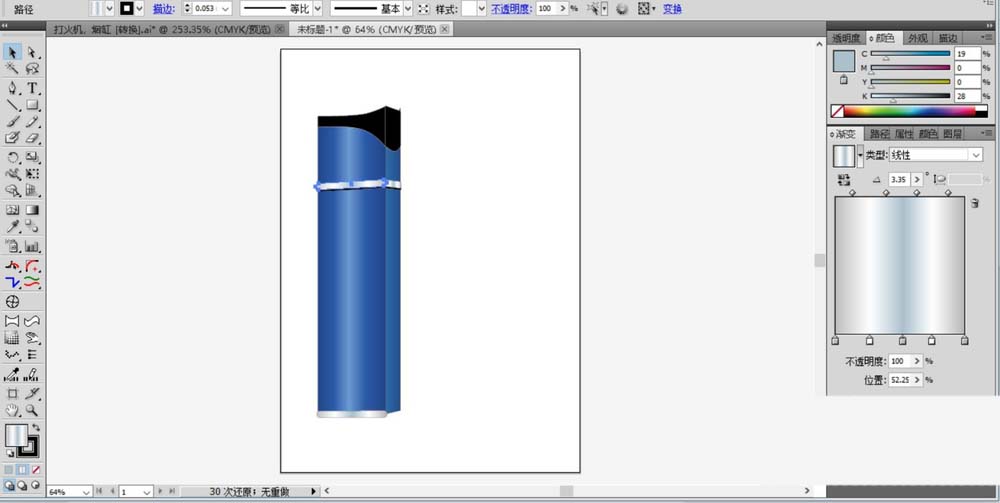Reset to default fill and stroke

point(10,453)
